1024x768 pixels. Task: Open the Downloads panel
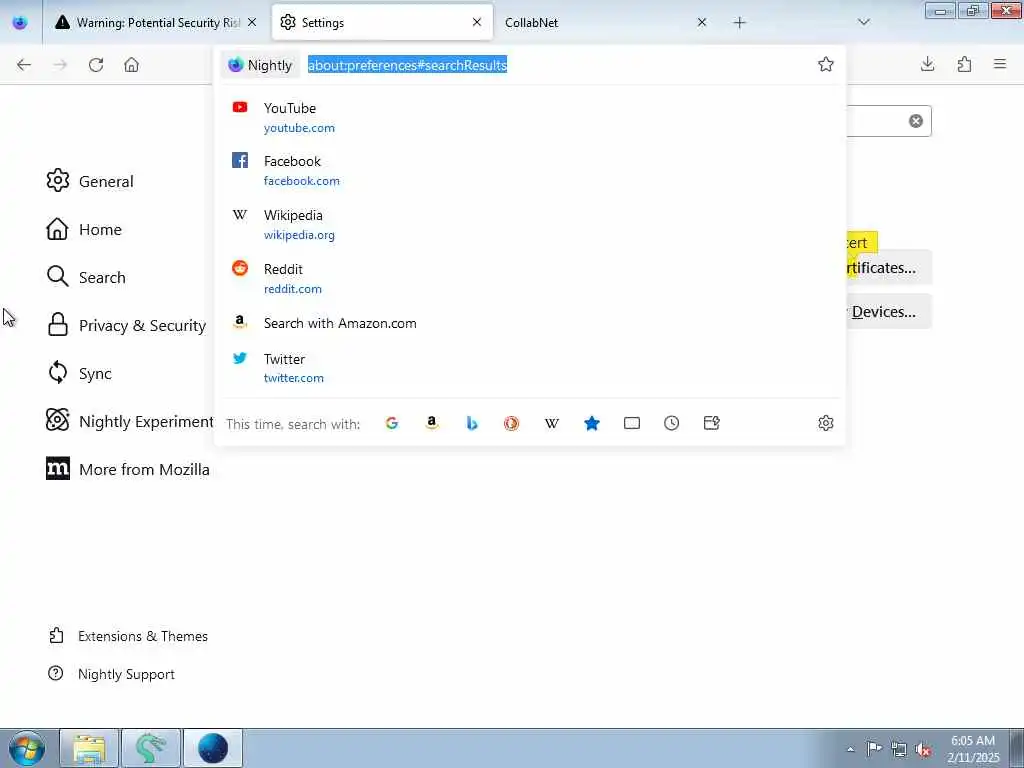(x=927, y=64)
